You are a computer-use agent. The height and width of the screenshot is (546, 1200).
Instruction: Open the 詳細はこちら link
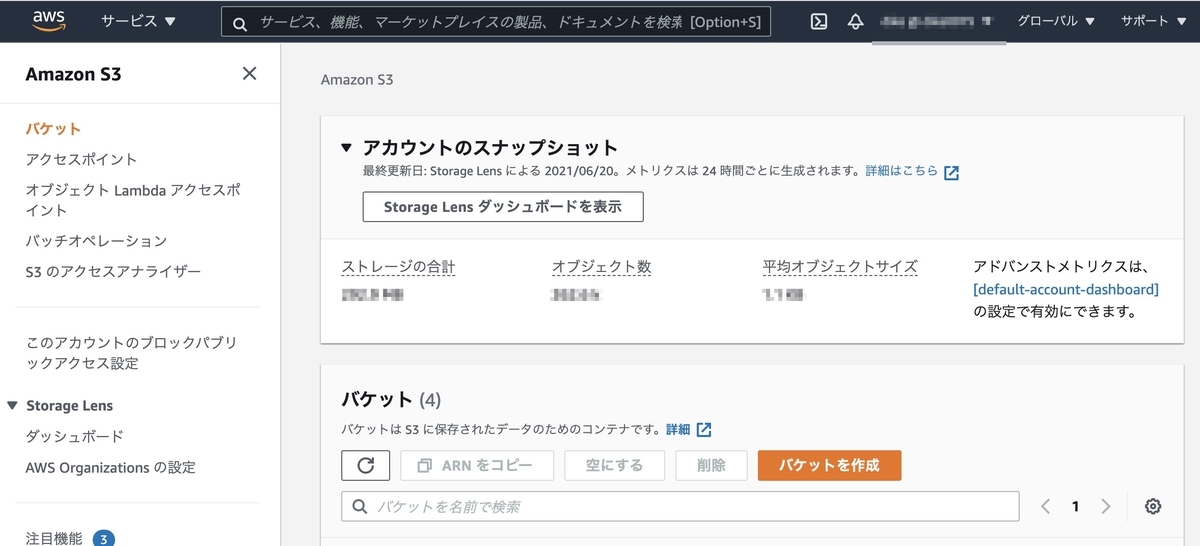[x=902, y=171]
